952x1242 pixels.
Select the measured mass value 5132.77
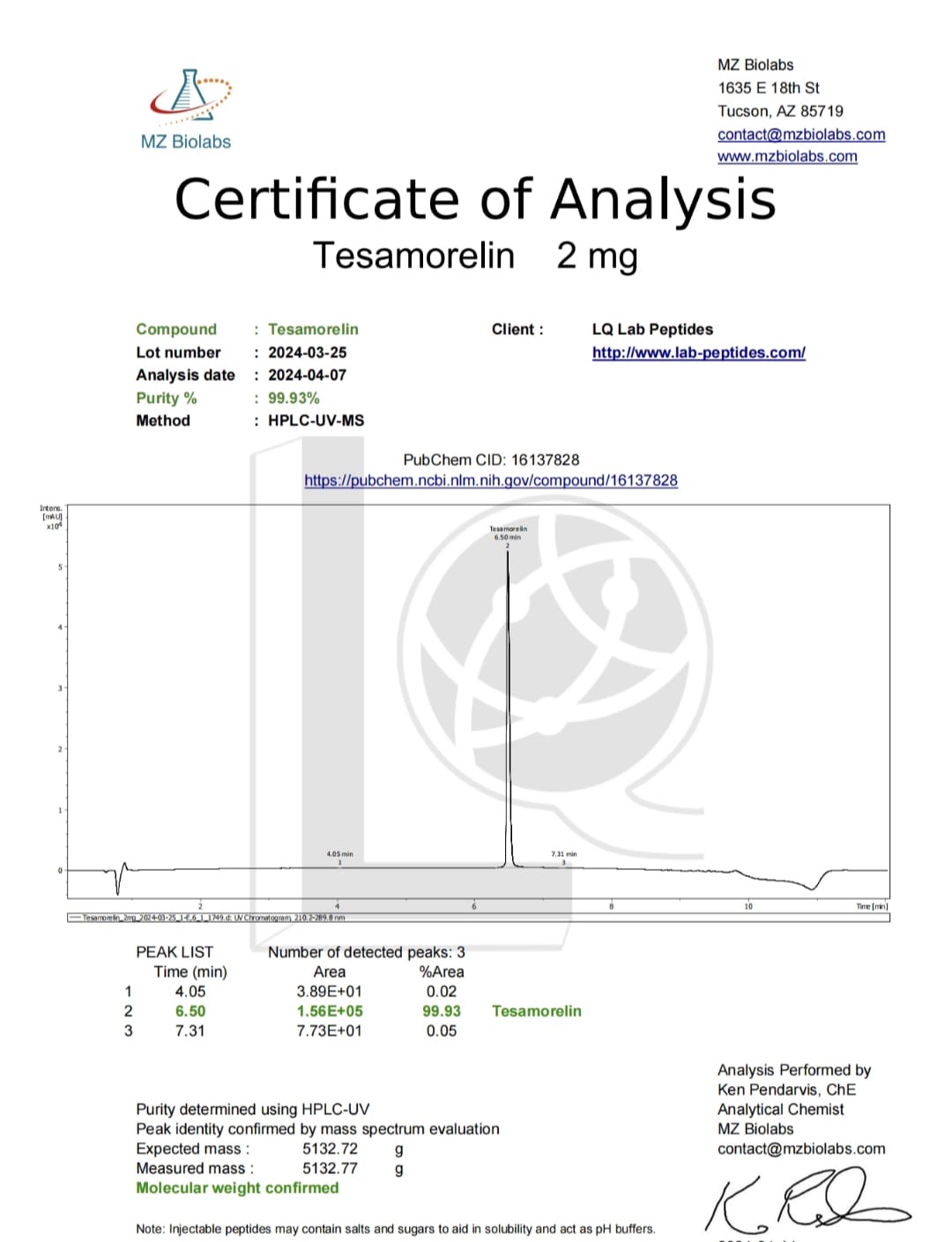coord(330,1169)
